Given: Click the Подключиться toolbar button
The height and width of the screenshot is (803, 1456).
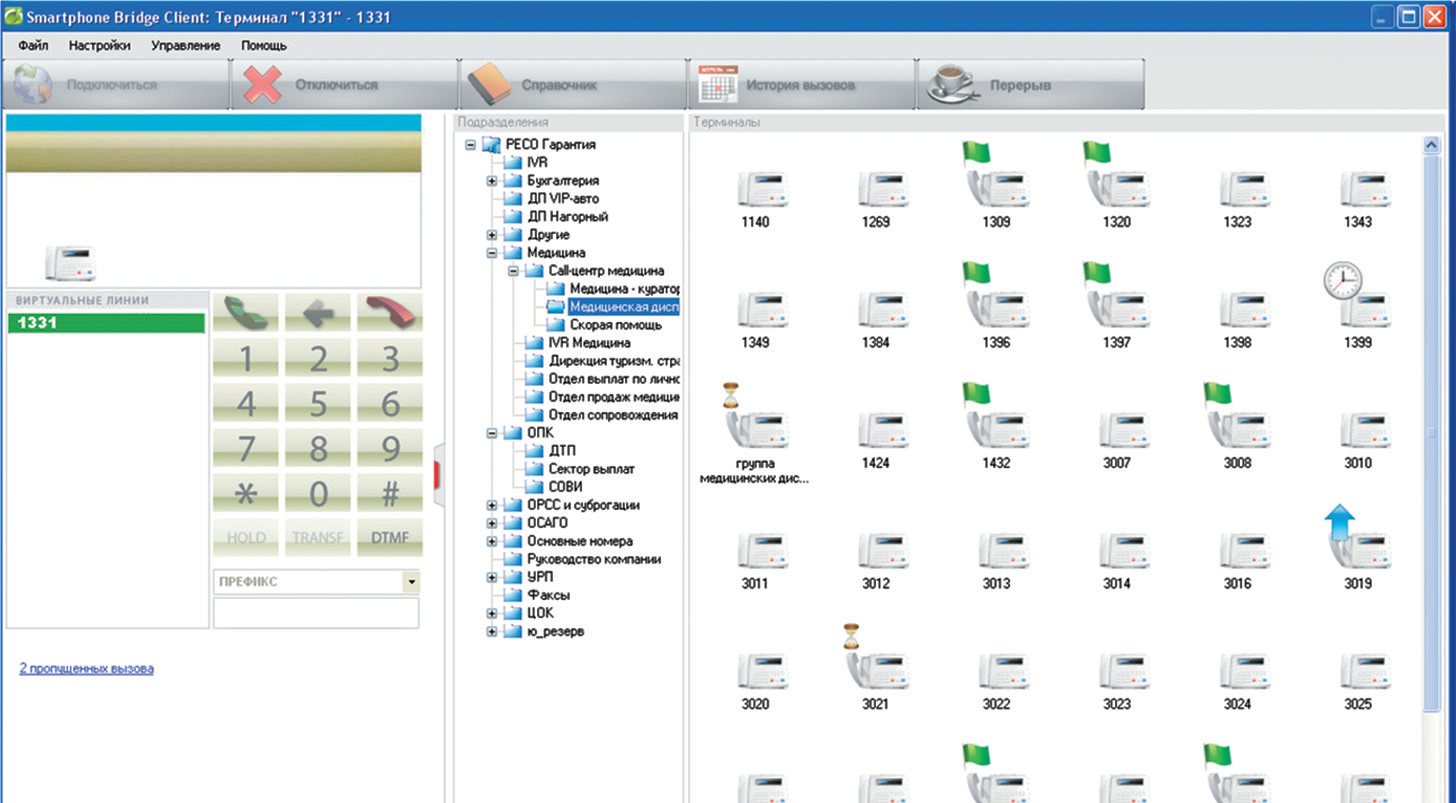Looking at the screenshot, I should [x=115, y=85].
